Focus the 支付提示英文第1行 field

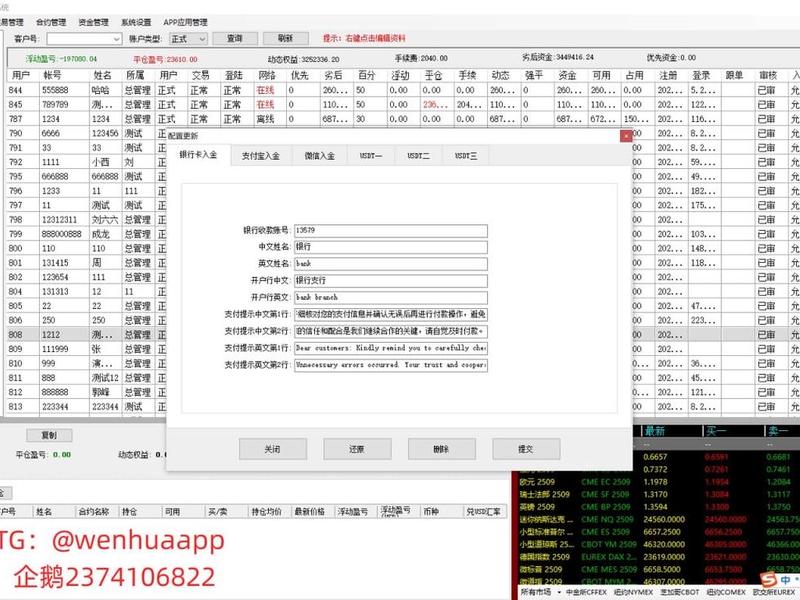click(x=391, y=348)
